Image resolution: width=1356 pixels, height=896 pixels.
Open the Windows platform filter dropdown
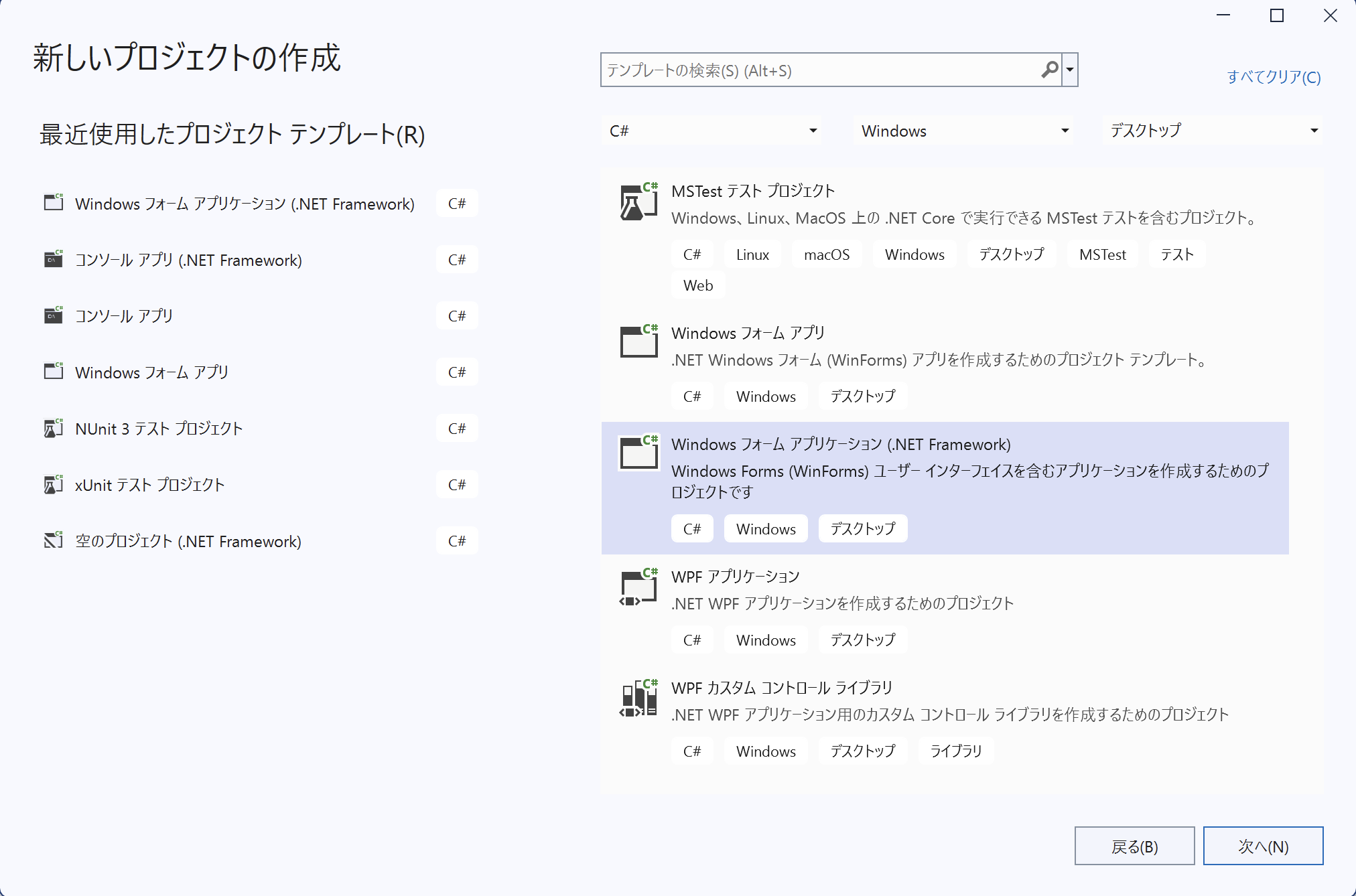pyautogui.click(x=963, y=131)
